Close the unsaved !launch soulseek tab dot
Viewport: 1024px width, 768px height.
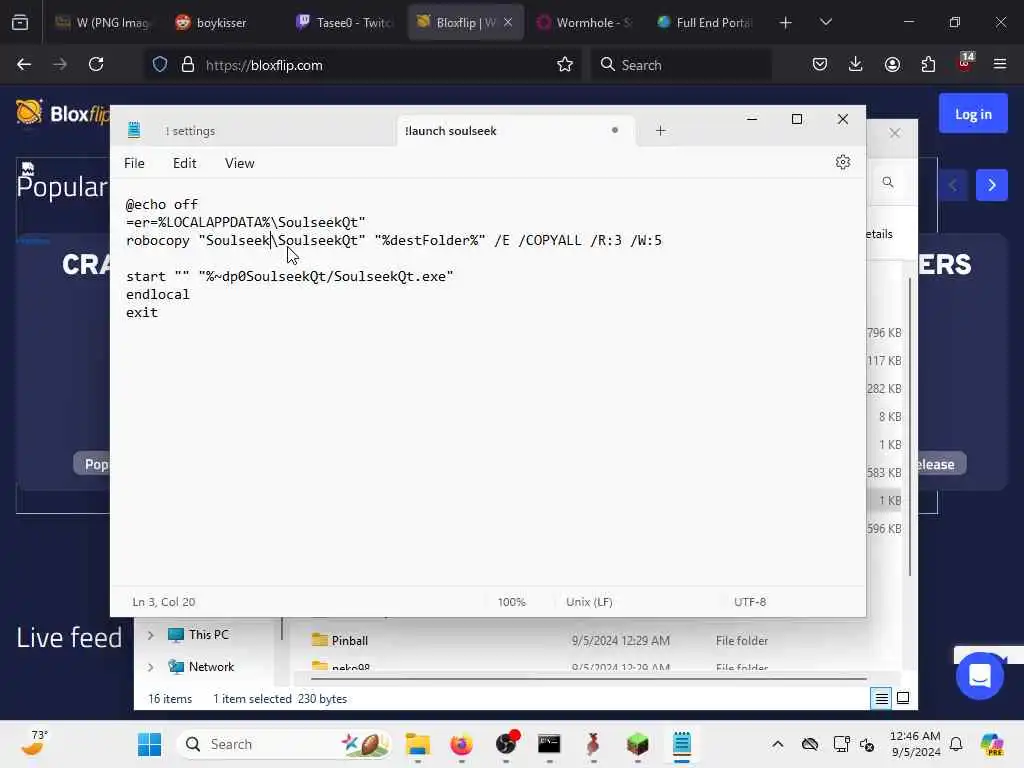click(x=615, y=130)
